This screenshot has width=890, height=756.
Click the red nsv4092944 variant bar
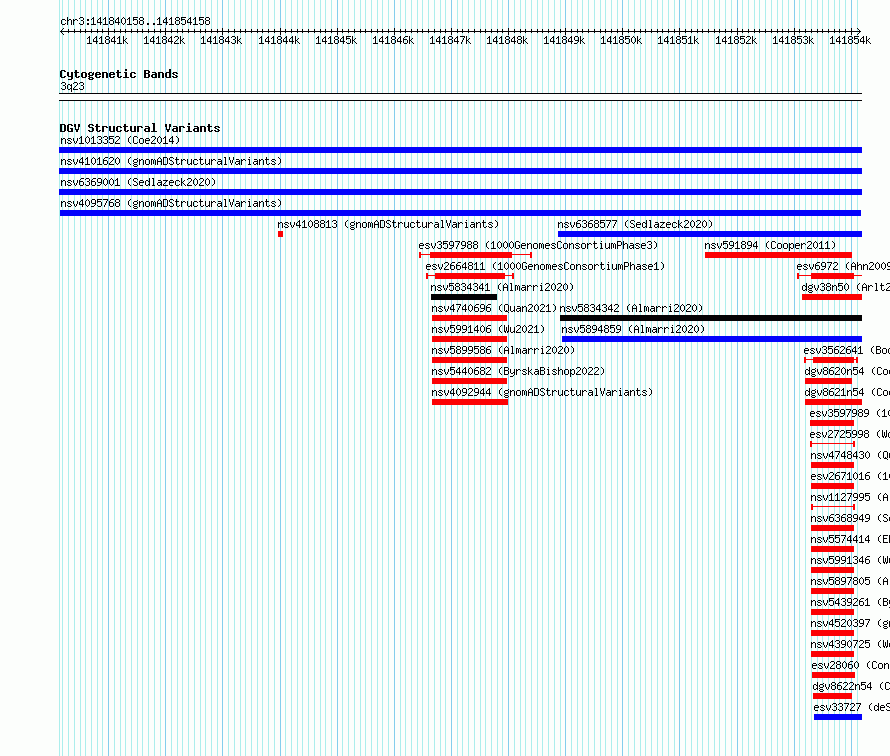tap(470, 402)
